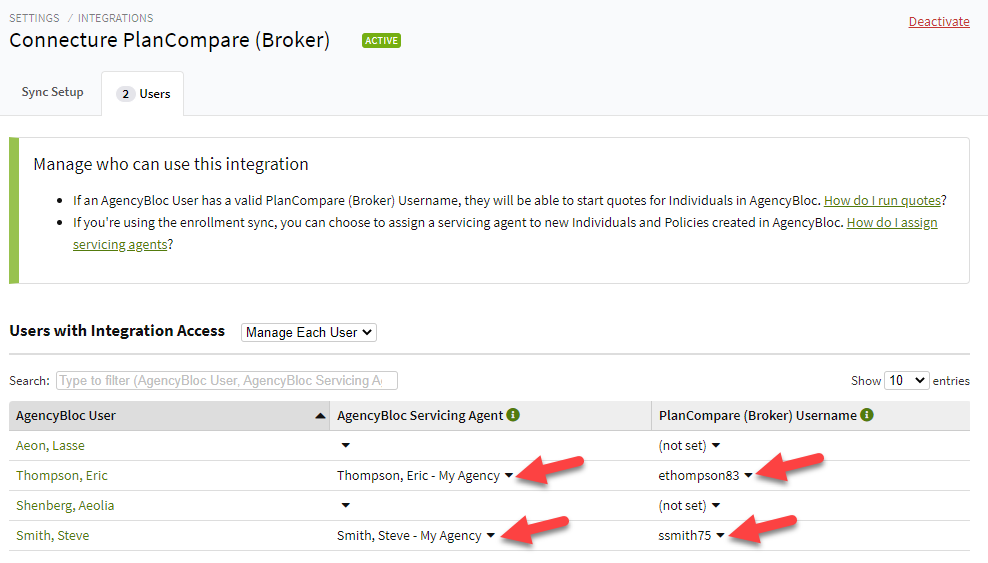Open servicing agent dropdown for Thompson, Eric
Screen dimensions: 988x563
[x=508, y=475]
